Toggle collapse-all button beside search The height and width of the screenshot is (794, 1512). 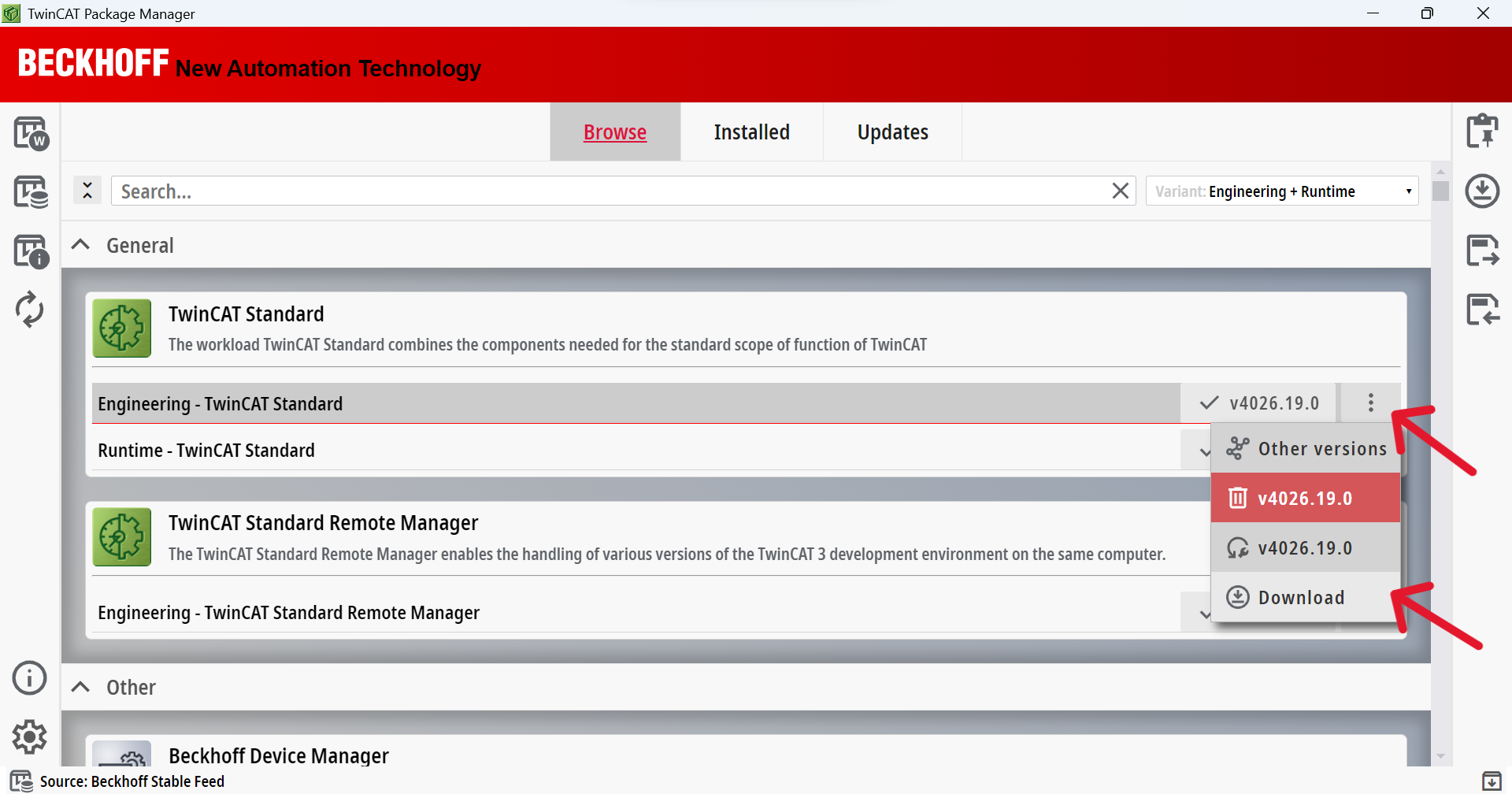point(87,191)
